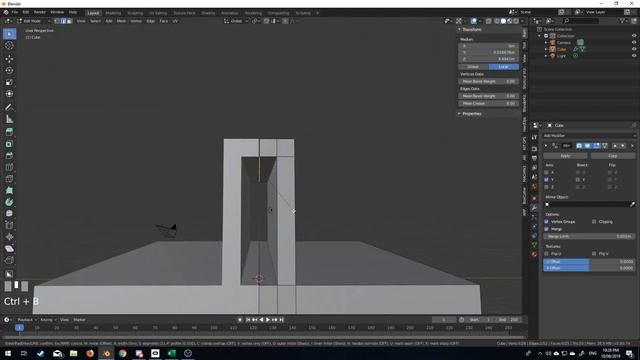
Task: Collapse the Mirror modifier panel
Action: point(546,146)
